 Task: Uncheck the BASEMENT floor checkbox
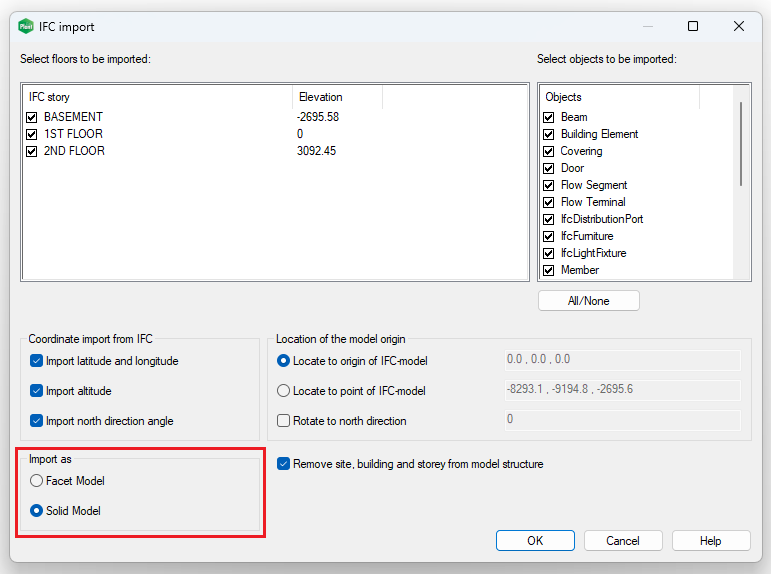click(32, 117)
